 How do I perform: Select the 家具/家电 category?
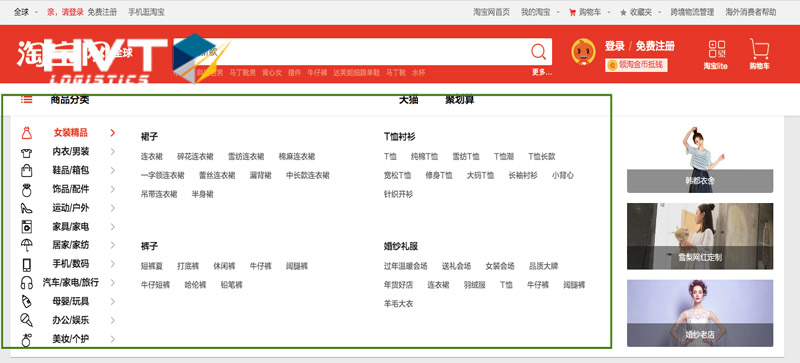point(71,227)
